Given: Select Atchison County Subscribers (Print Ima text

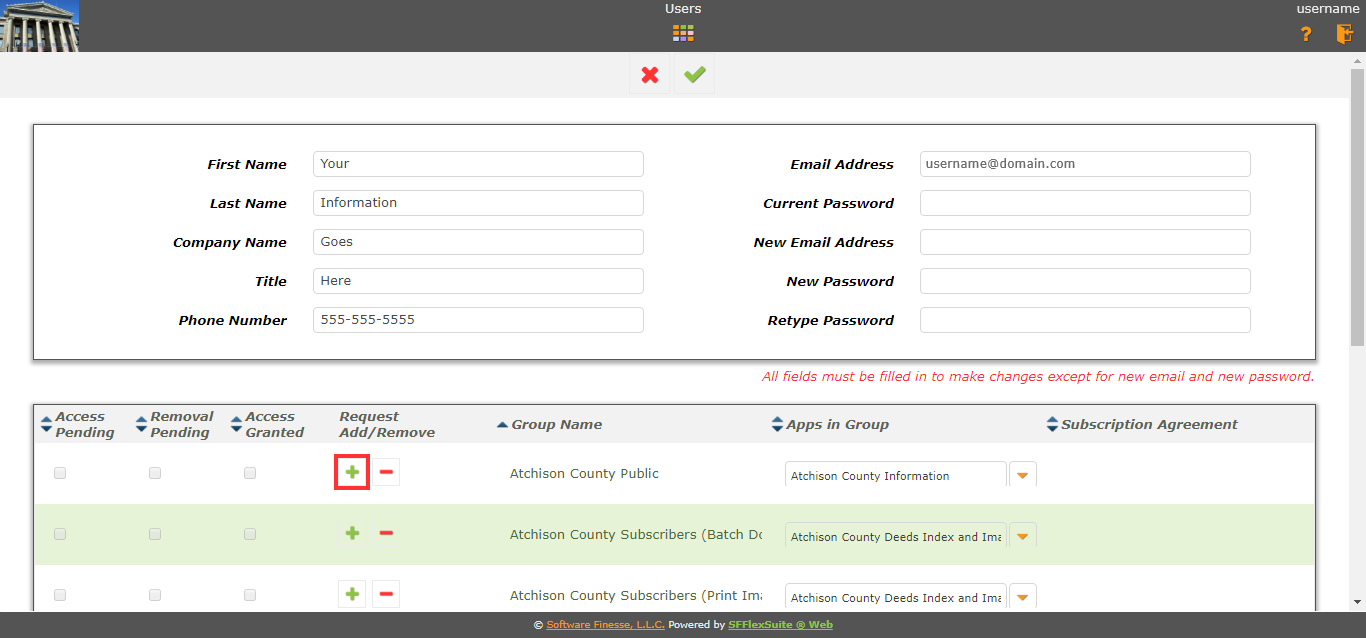Looking at the screenshot, I should (x=636, y=596).
